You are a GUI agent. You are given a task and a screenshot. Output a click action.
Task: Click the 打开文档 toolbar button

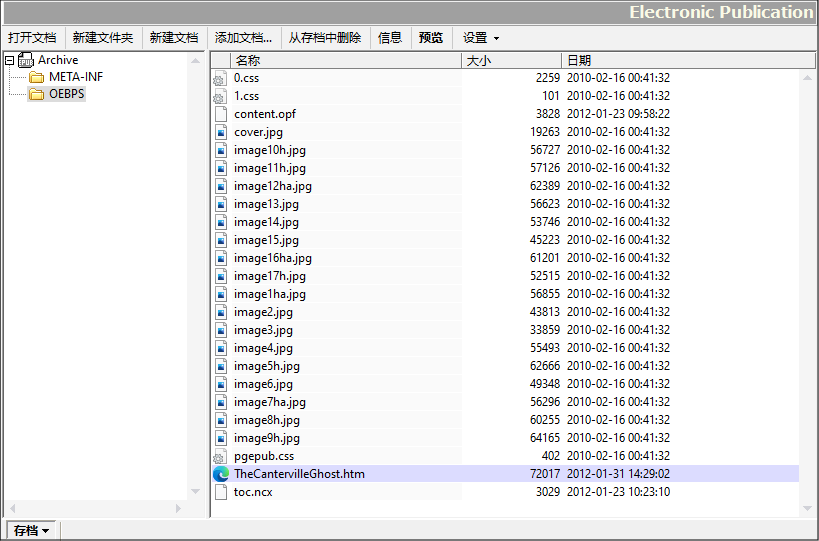pyautogui.click(x=32, y=38)
